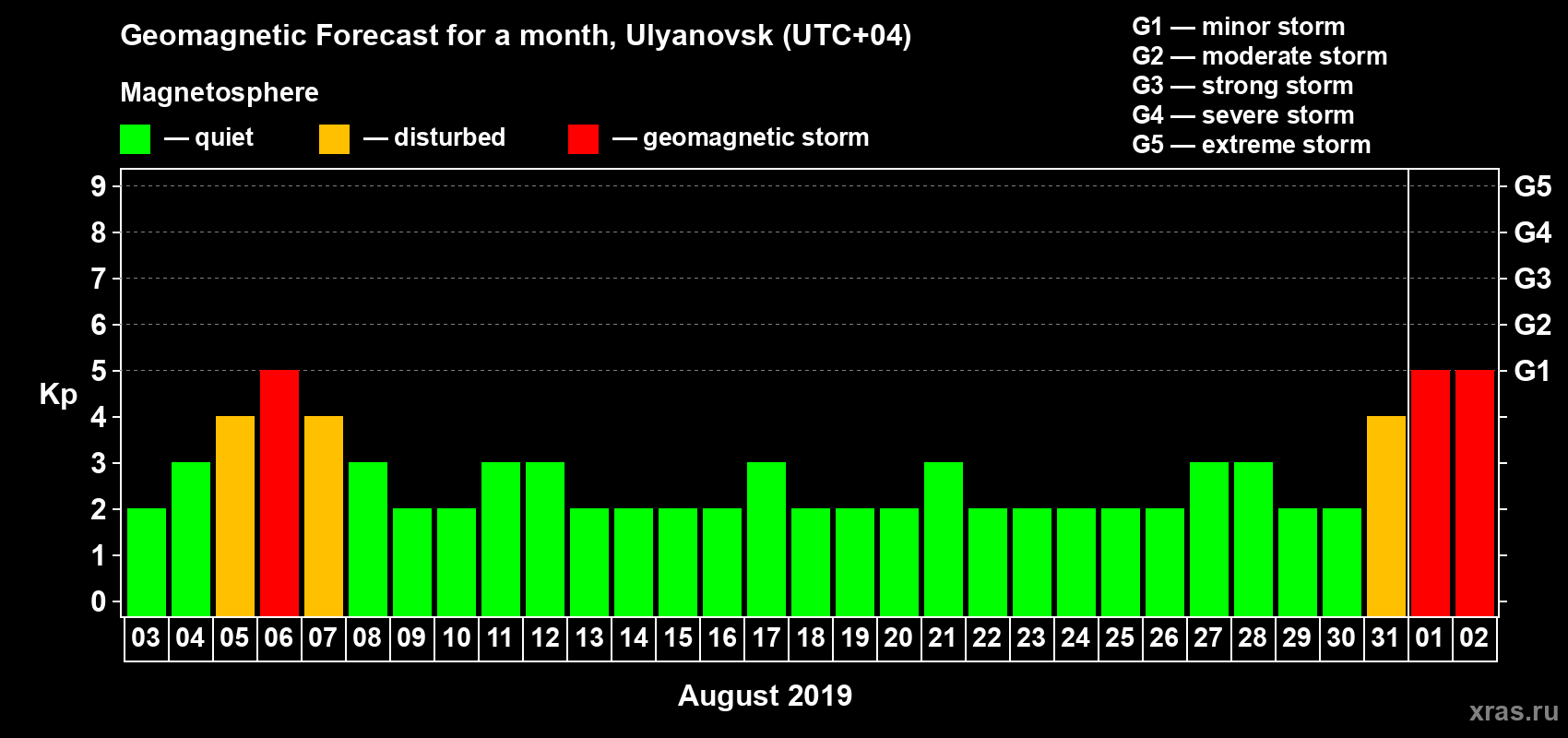Click the G5 label on right axis
This screenshot has width=1568, height=738.
(1533, 186)
